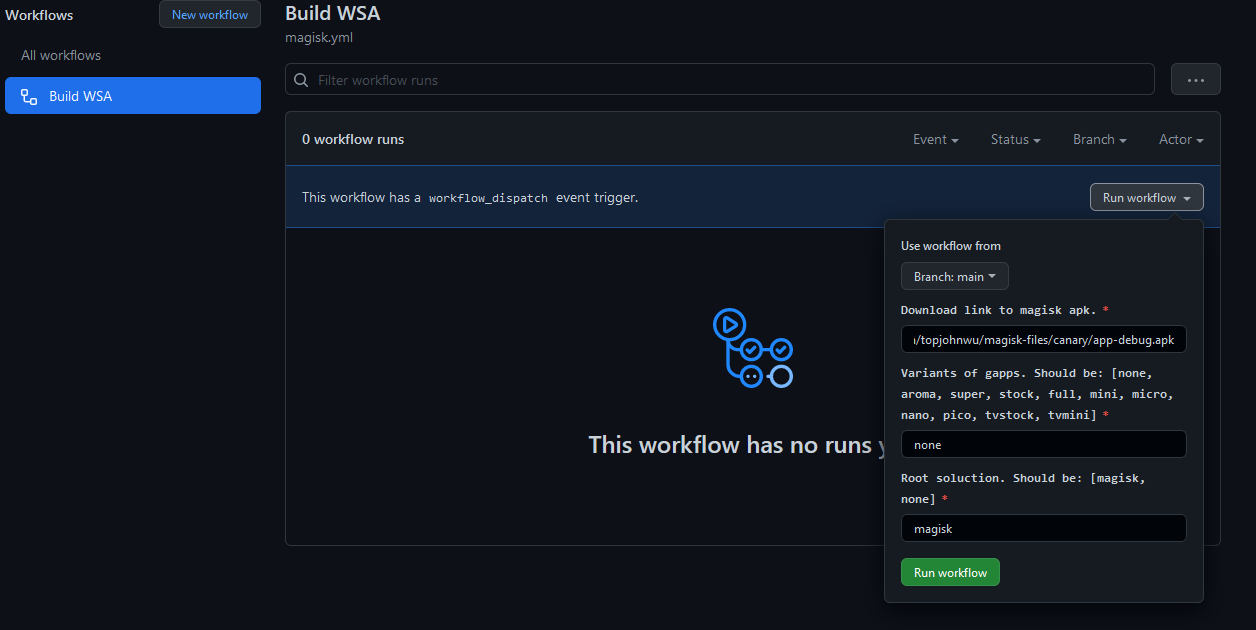The image size is (1256, 630).
Task: Click the workflow_dispatch code label
Action: (488, 198)
